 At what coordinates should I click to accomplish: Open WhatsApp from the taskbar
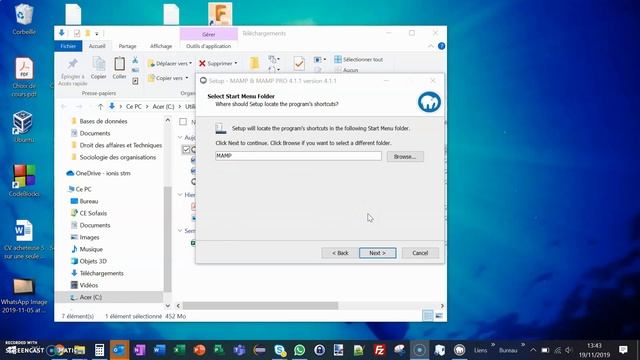[x=299, y=350]
